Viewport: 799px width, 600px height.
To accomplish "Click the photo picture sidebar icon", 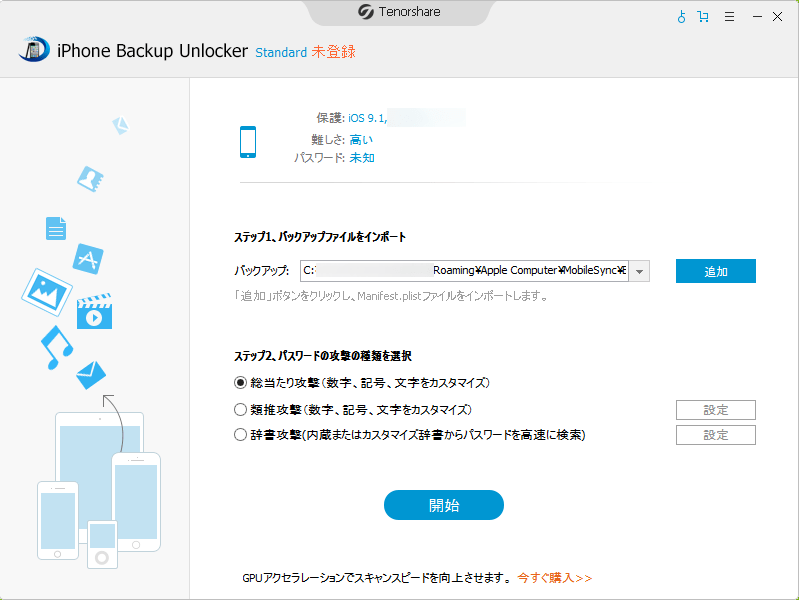I will [47, 292].
